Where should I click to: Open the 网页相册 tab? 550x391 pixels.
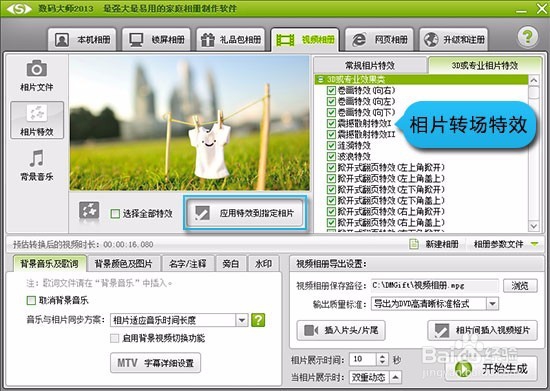click(x=379, y=39)
